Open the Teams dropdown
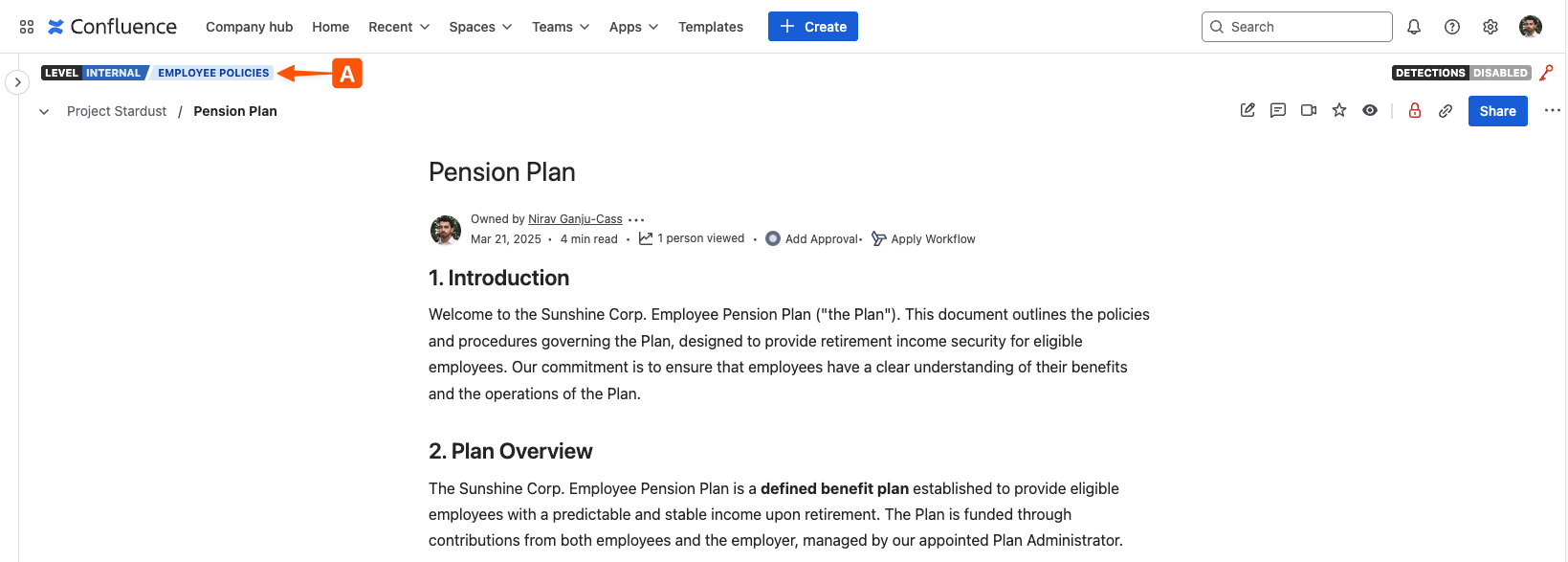Viewport: 1568px width, 562px height. [561, 27]
